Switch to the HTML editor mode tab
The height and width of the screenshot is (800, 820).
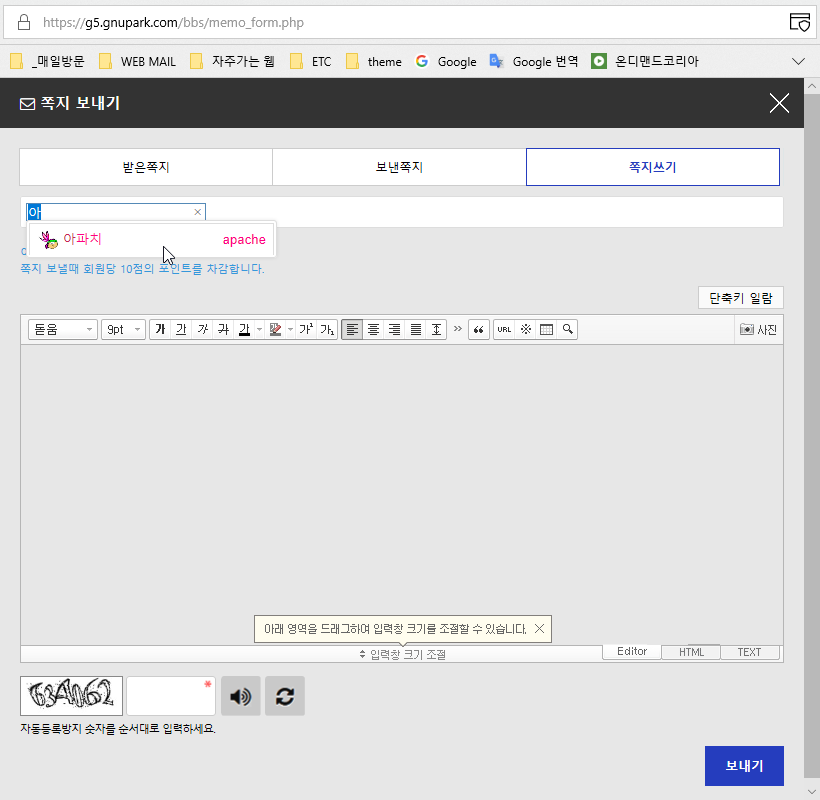(x=691, y=652)
